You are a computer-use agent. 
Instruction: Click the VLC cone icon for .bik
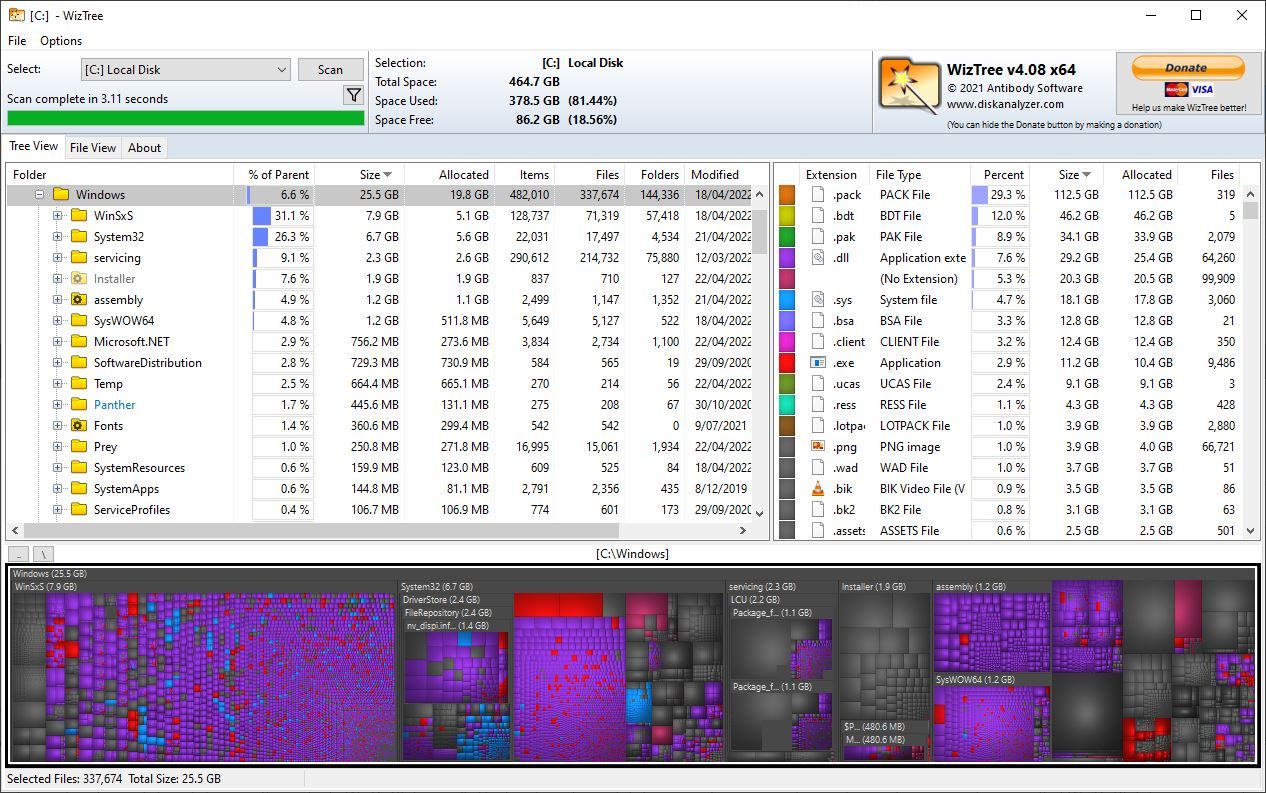[817, 489]
